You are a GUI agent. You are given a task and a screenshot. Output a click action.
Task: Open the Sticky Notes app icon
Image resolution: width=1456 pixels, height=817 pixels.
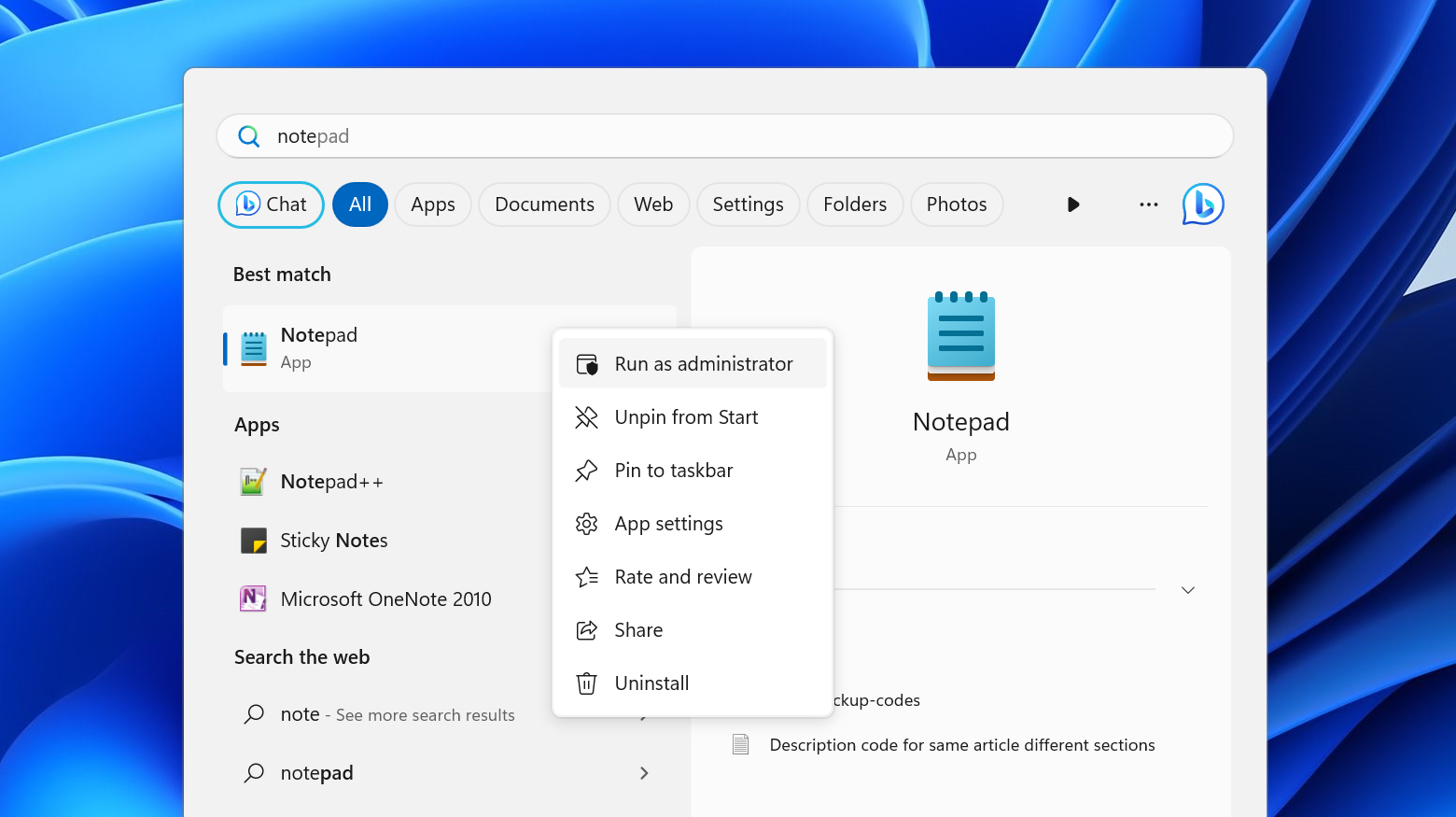(253, 541)
